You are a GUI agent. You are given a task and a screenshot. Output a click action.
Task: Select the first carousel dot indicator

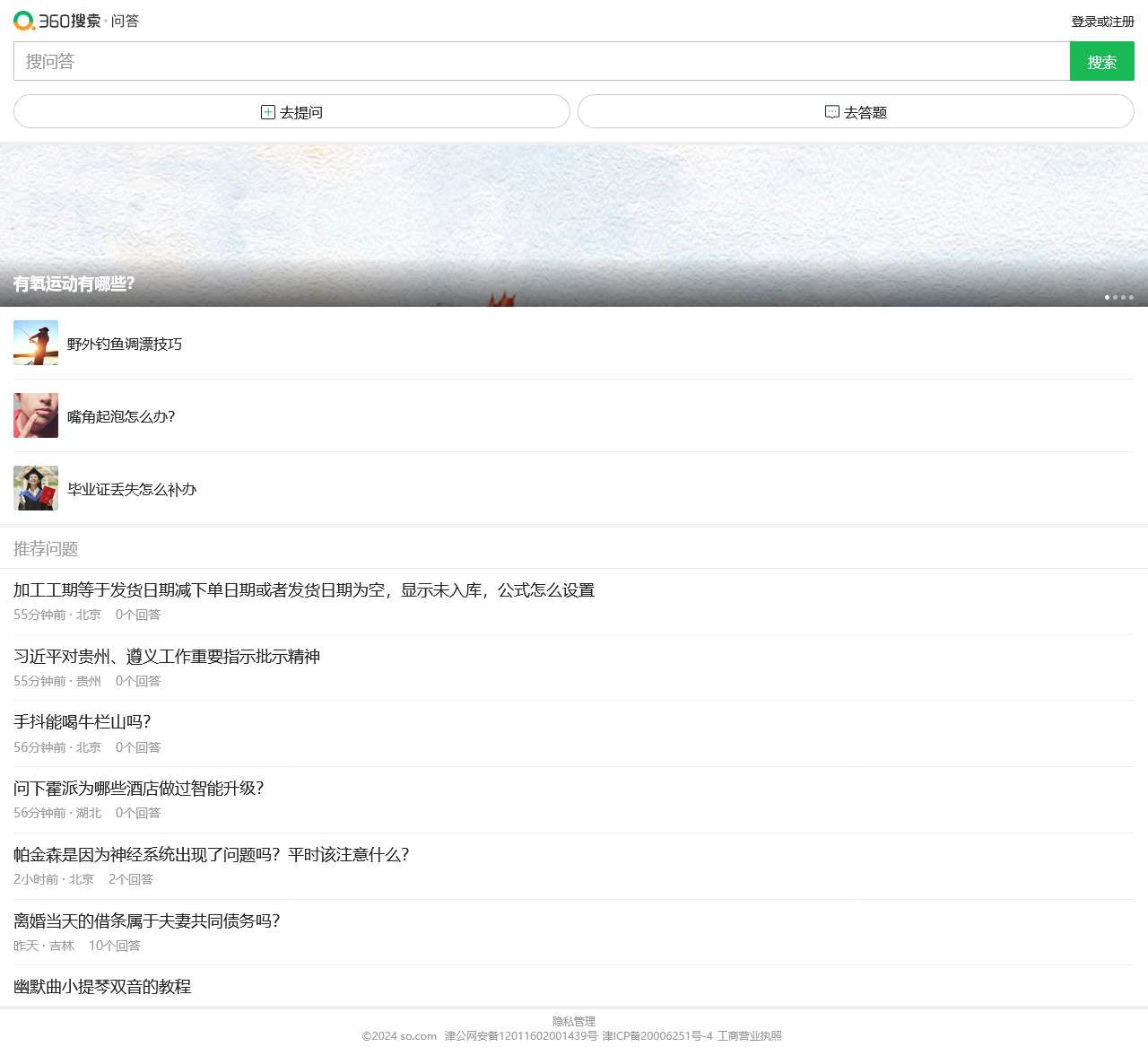[x=1107, y=297]
